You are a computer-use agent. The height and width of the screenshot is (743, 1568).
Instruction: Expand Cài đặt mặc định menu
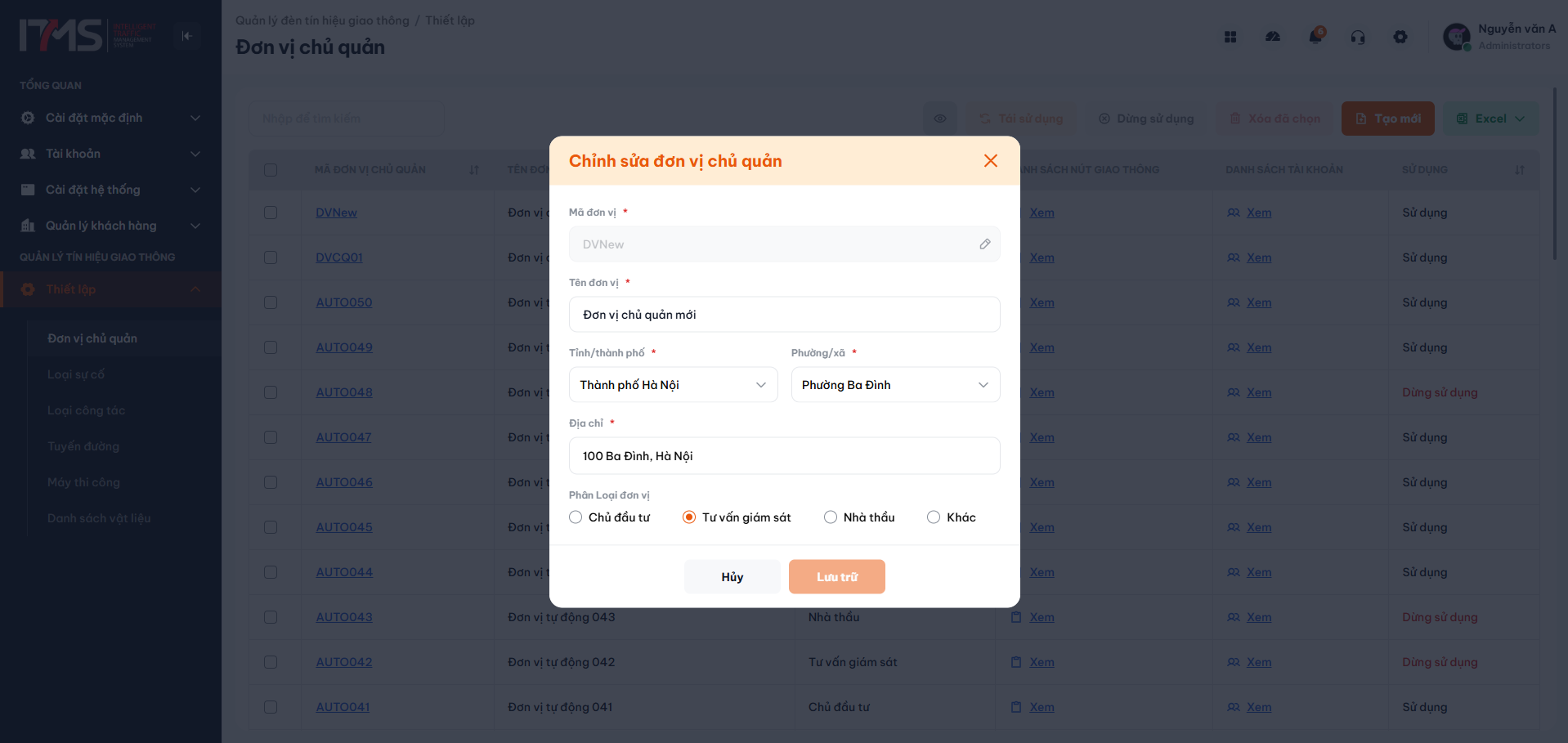coord(110,118)
